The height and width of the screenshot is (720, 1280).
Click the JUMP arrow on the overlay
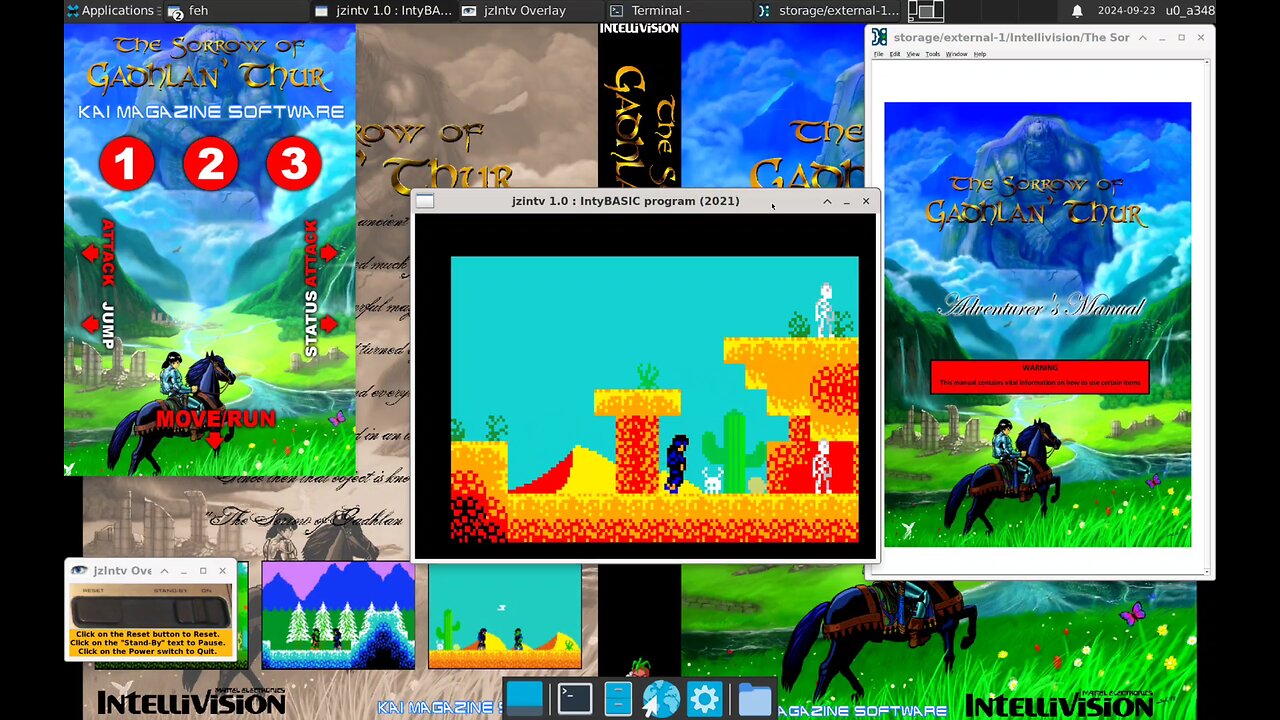point(90,324)
